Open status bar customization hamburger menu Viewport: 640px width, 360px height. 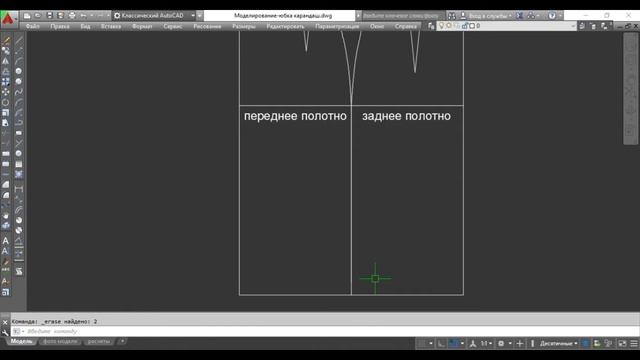point(633,344)
